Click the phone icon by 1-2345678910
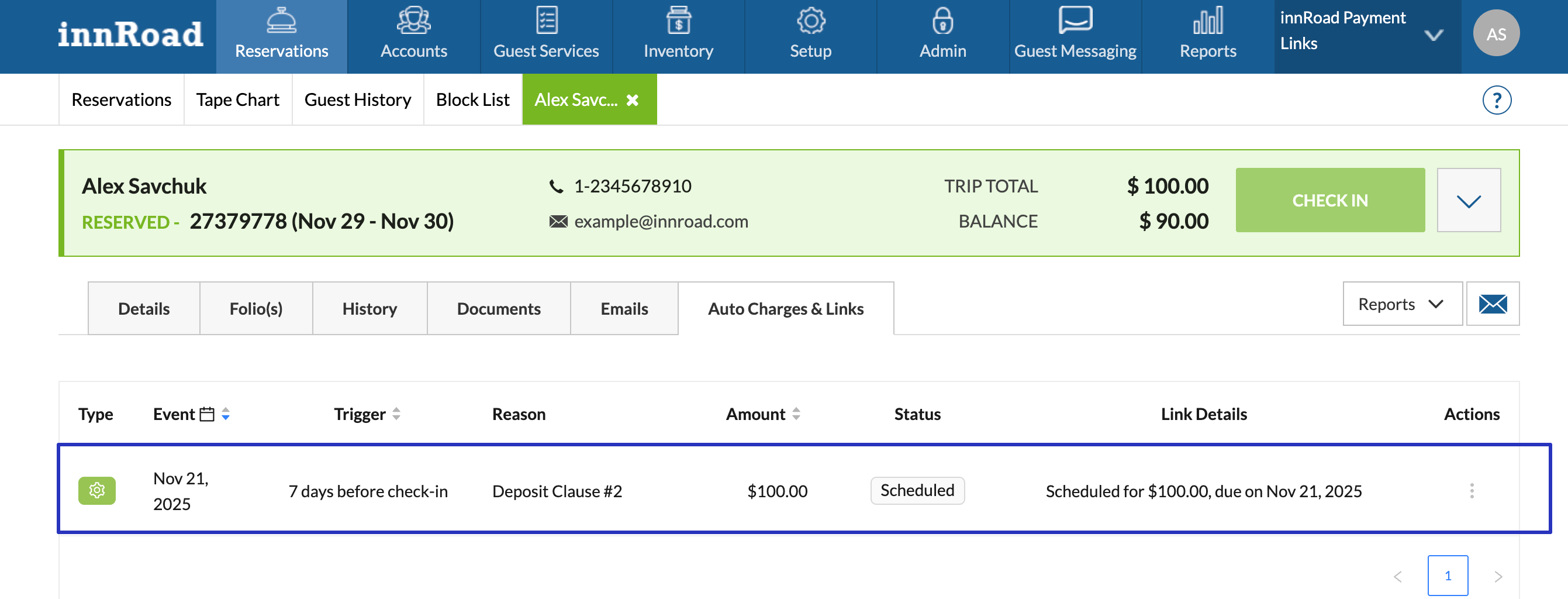 557,186
